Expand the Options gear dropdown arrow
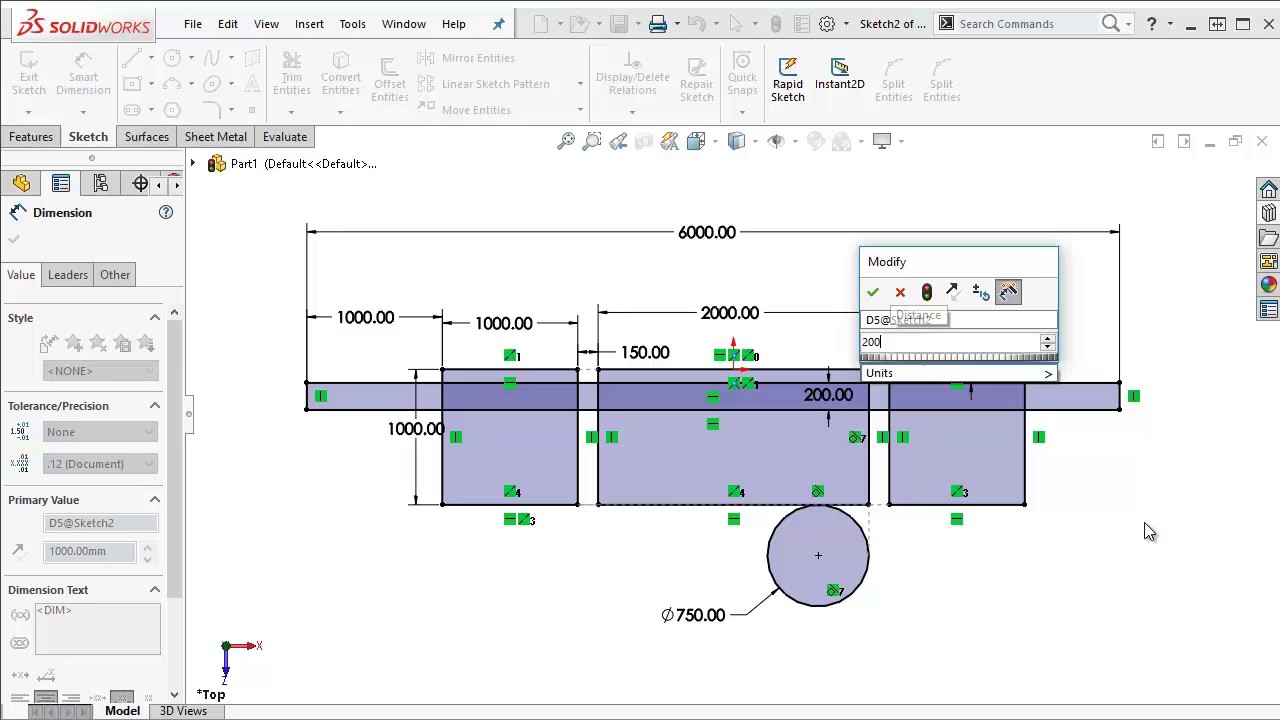This screenshot has height=720, width=1280. click(x=846, y=23)
